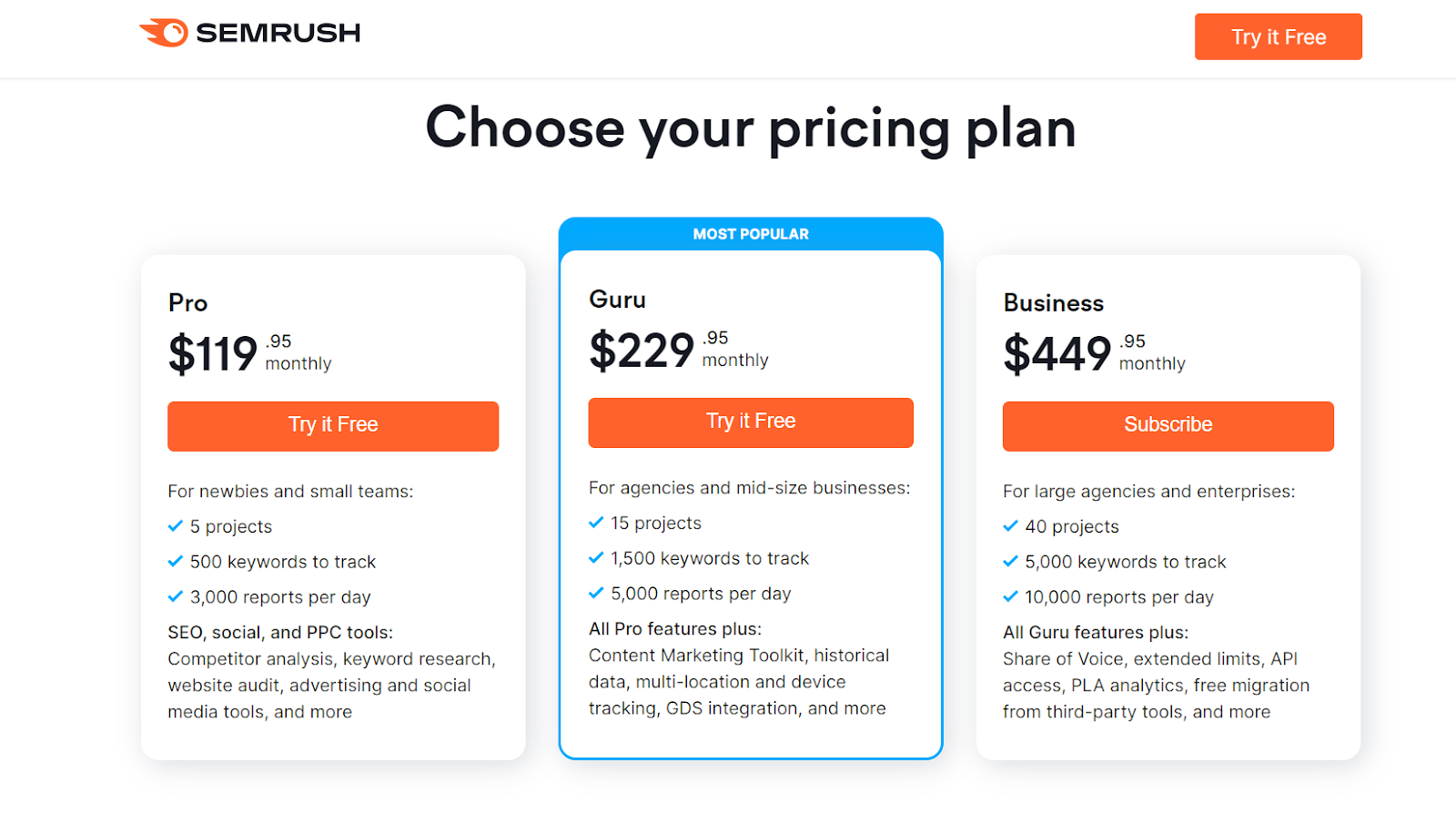Click the checkmark beside 15 projects
The image size is (1456, 814).
(596, 523)
